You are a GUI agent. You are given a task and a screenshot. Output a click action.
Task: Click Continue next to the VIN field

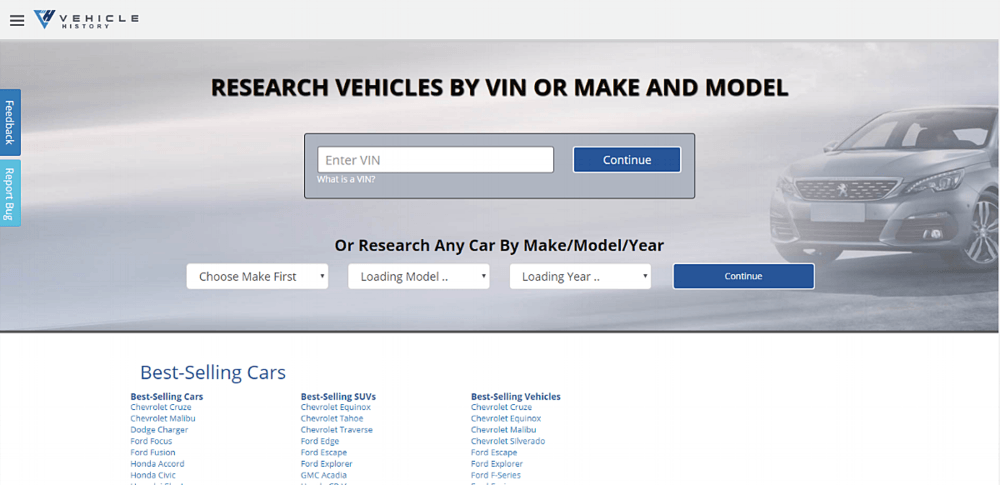(x=627, y=160)
